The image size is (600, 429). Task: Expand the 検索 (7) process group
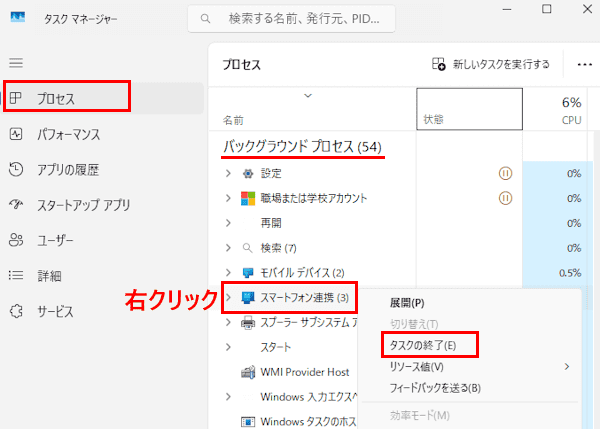click(229, 247)
